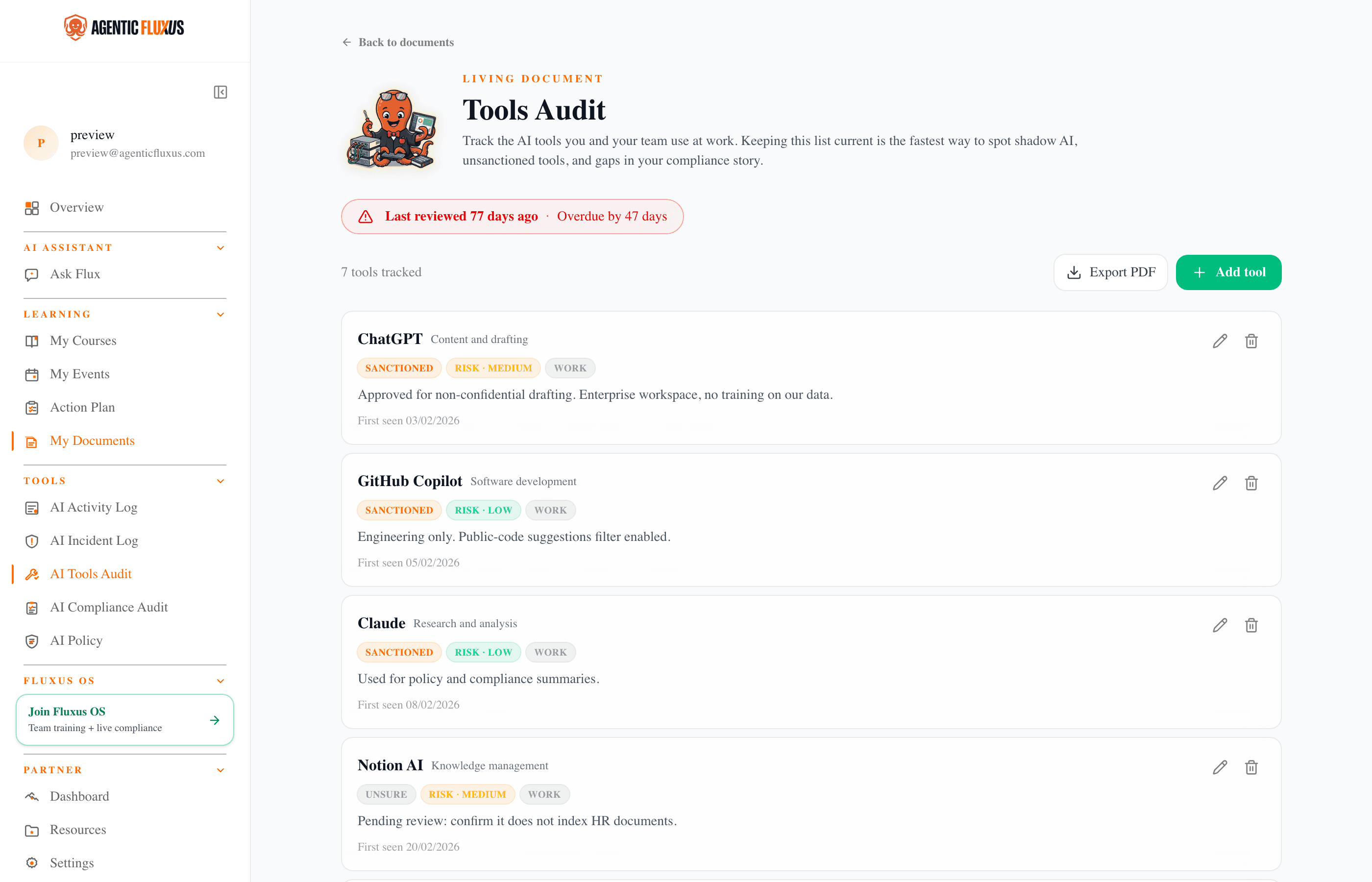
Task: Collapse the Tools section chevron
Action: (220, 481)
